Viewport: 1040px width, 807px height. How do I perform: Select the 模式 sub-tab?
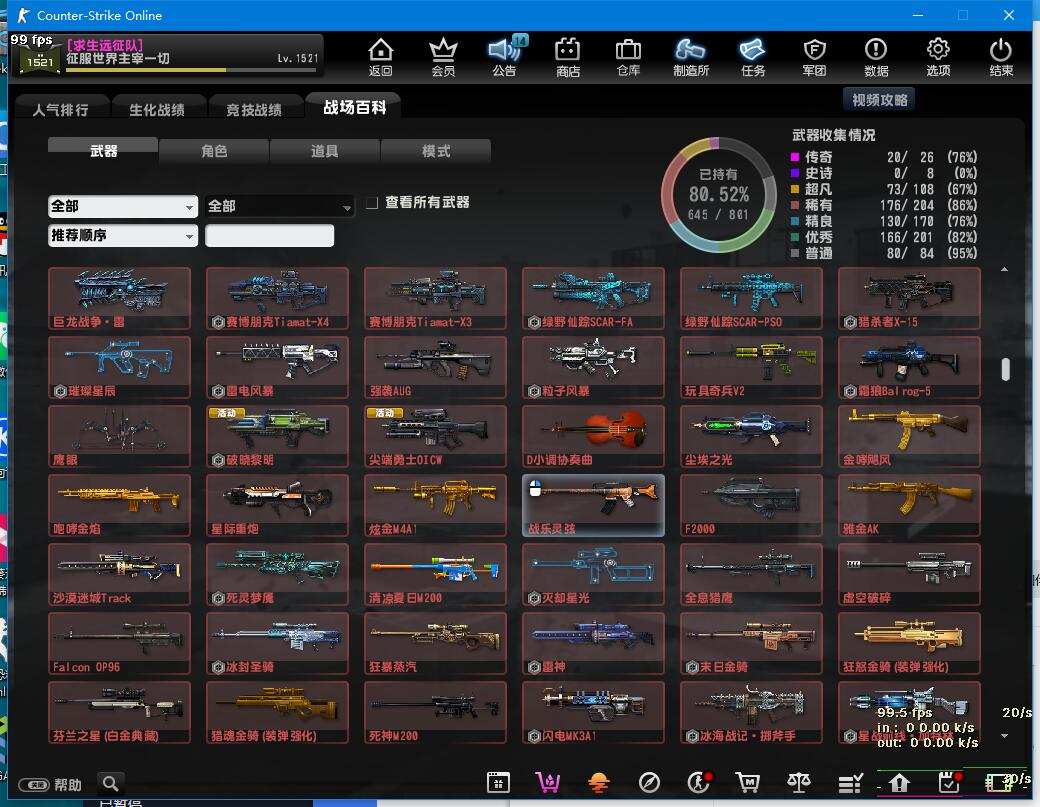436,151
